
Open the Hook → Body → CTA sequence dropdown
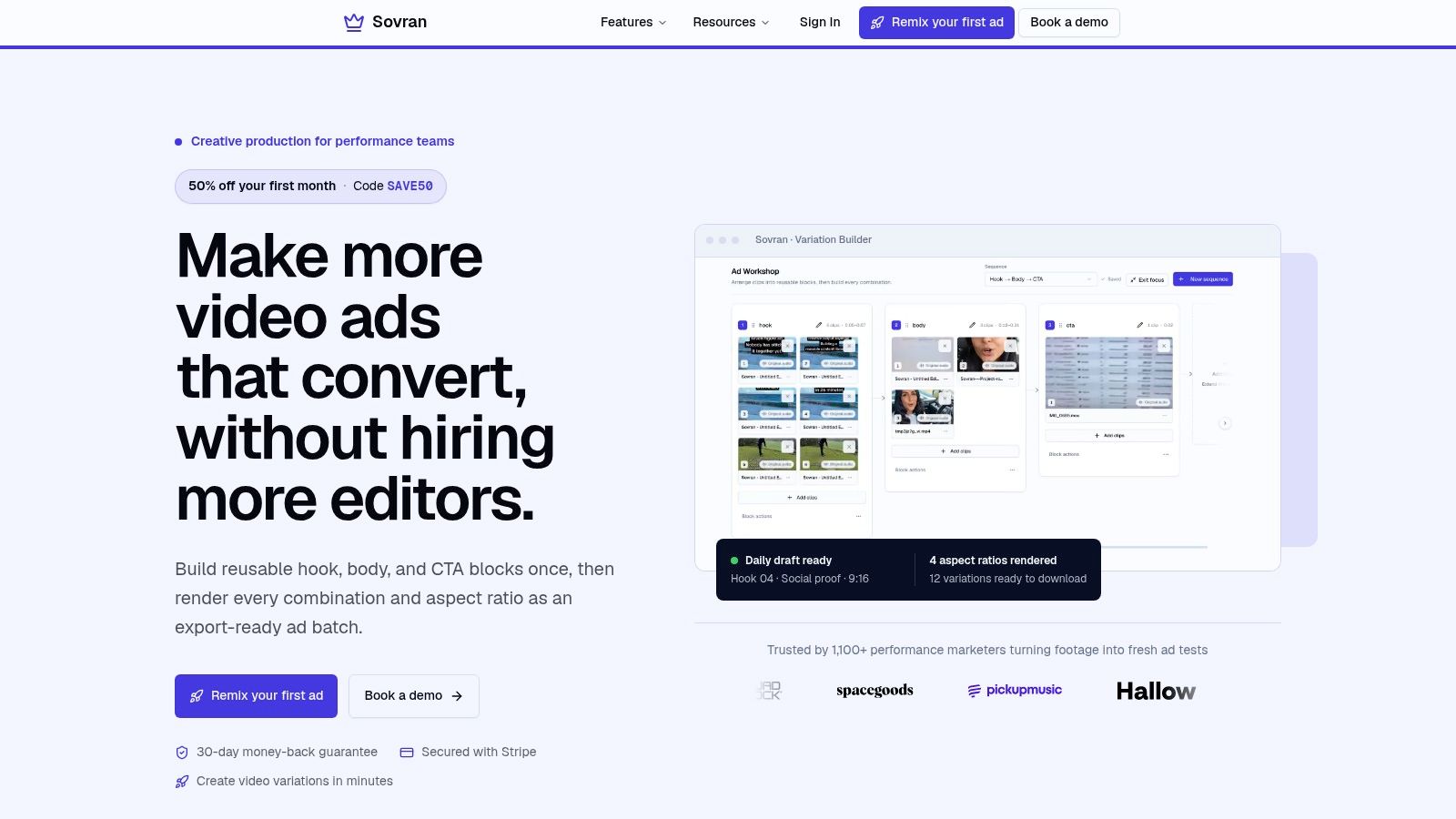coord(1040,279)
